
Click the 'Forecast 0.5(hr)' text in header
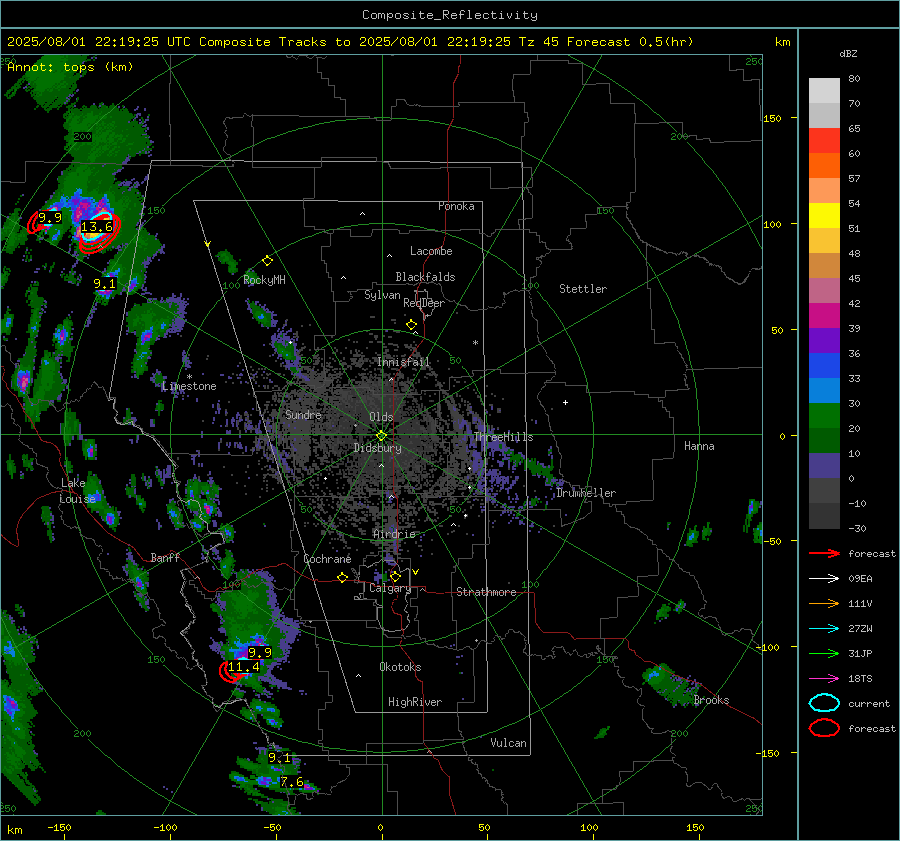click(630, 42)
